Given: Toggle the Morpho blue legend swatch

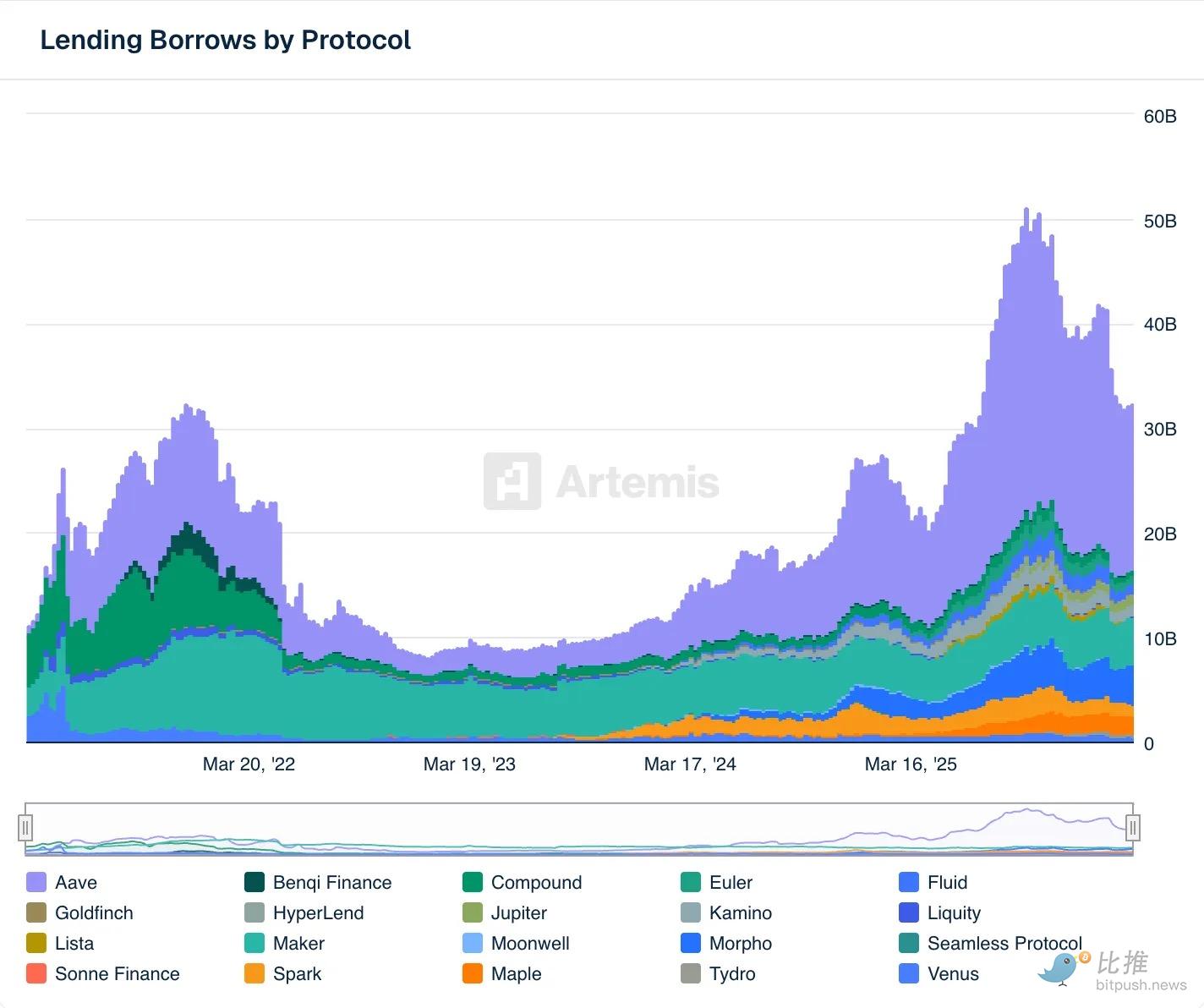Looking at the screenshot, I should click(x=691, y=944).
